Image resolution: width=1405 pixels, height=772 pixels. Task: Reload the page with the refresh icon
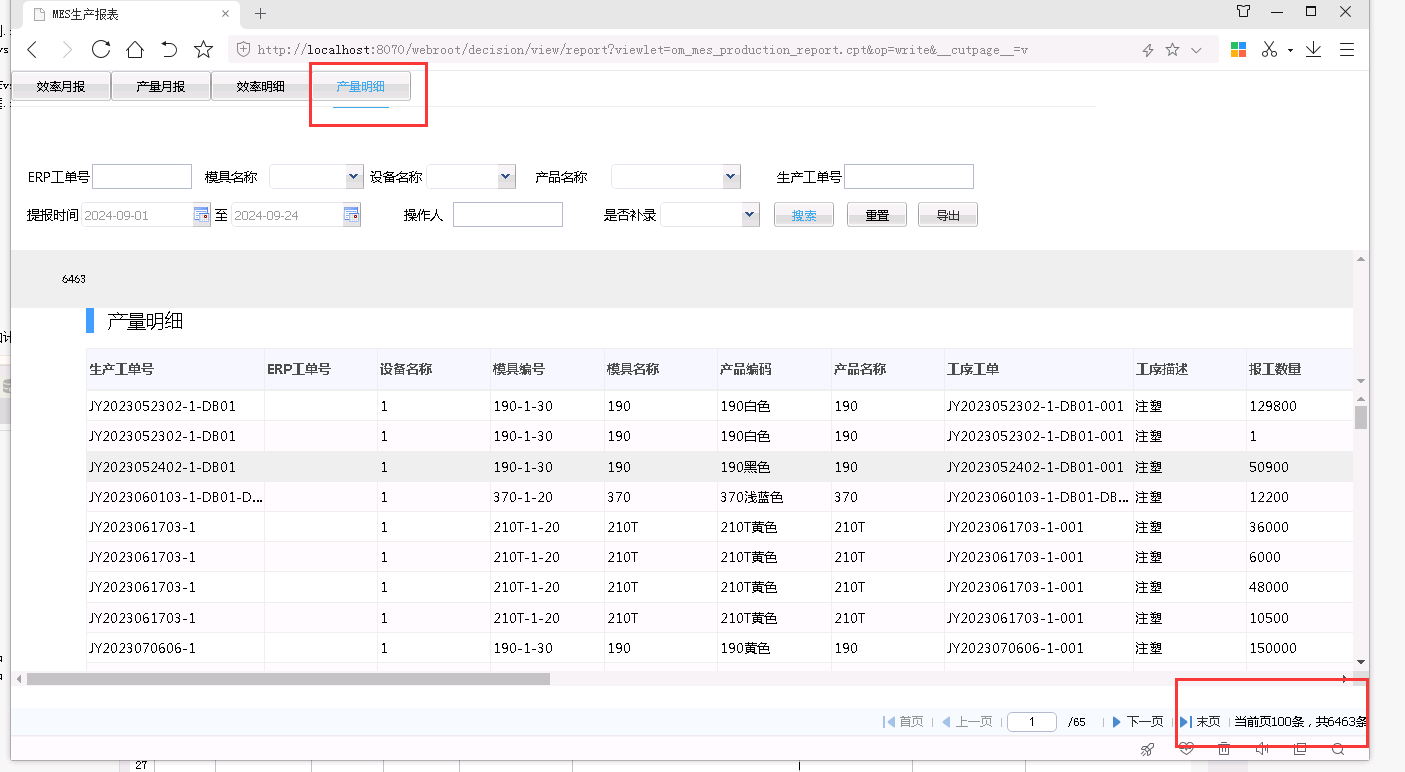point(100,49)
